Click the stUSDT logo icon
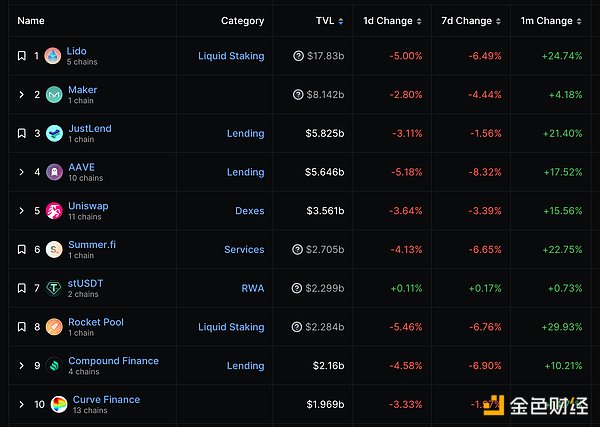The height and width of the screenshot is (427, 600). 54,288
